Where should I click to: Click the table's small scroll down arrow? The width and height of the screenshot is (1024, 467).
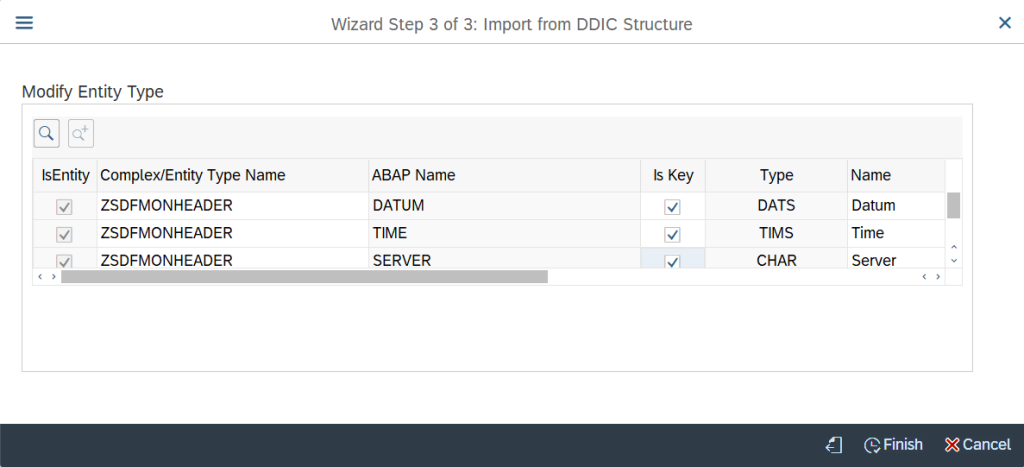point(954,260)
